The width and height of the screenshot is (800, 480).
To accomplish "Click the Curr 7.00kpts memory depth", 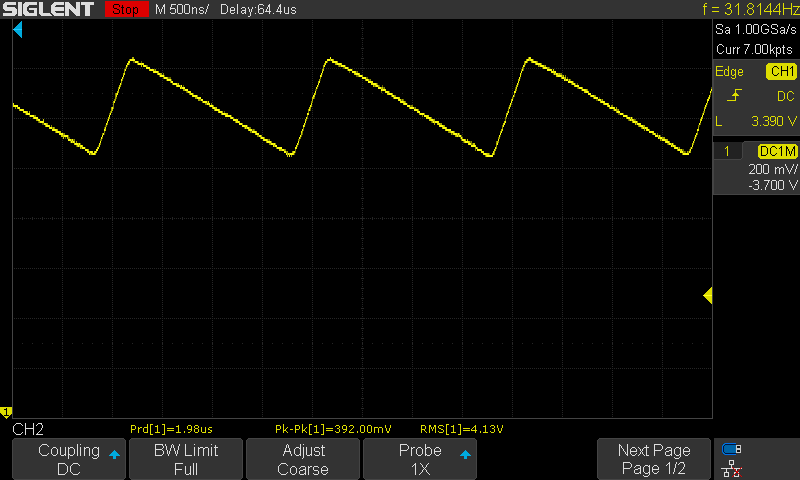I will pyautogui.click(x=754, y=49).
